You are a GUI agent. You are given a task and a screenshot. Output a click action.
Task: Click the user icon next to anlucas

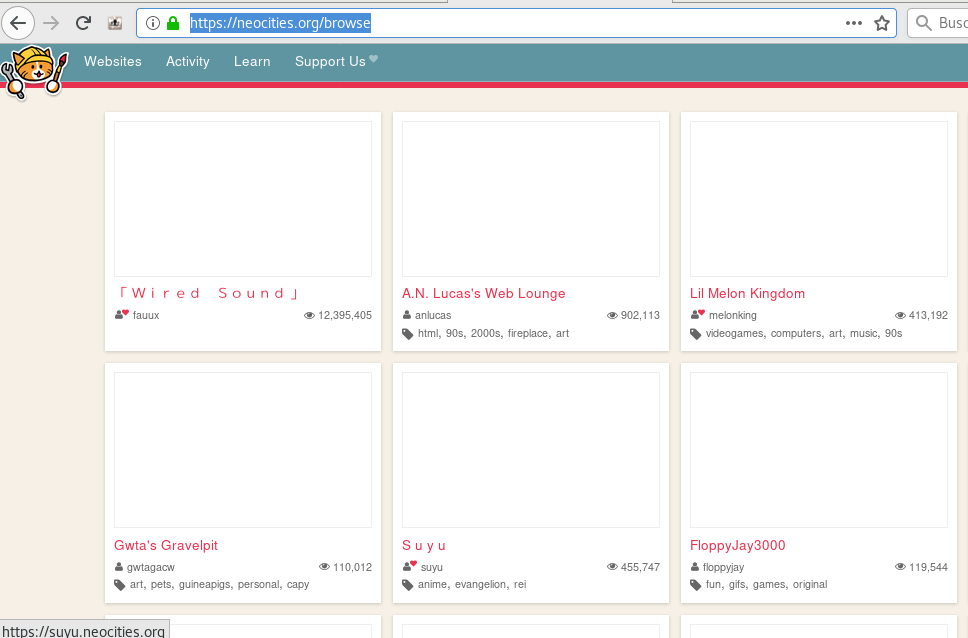[x=408, y=314]
